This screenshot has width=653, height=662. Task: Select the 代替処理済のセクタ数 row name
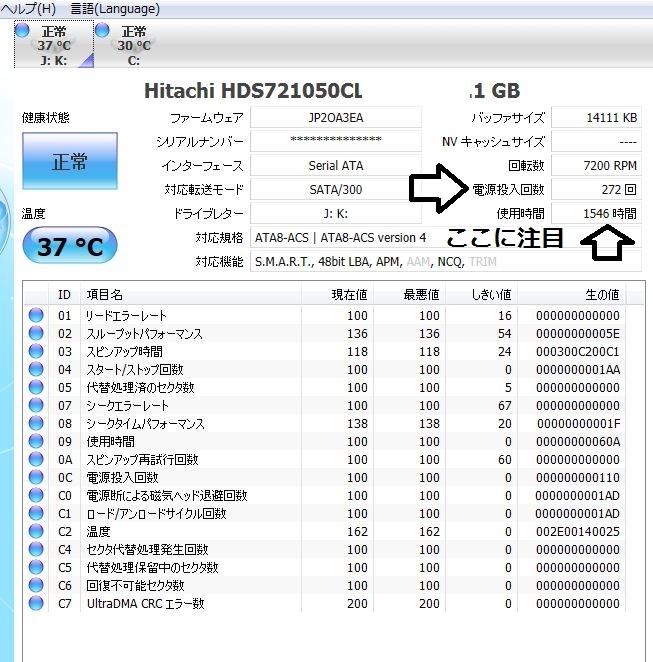(x=140, y=388)
